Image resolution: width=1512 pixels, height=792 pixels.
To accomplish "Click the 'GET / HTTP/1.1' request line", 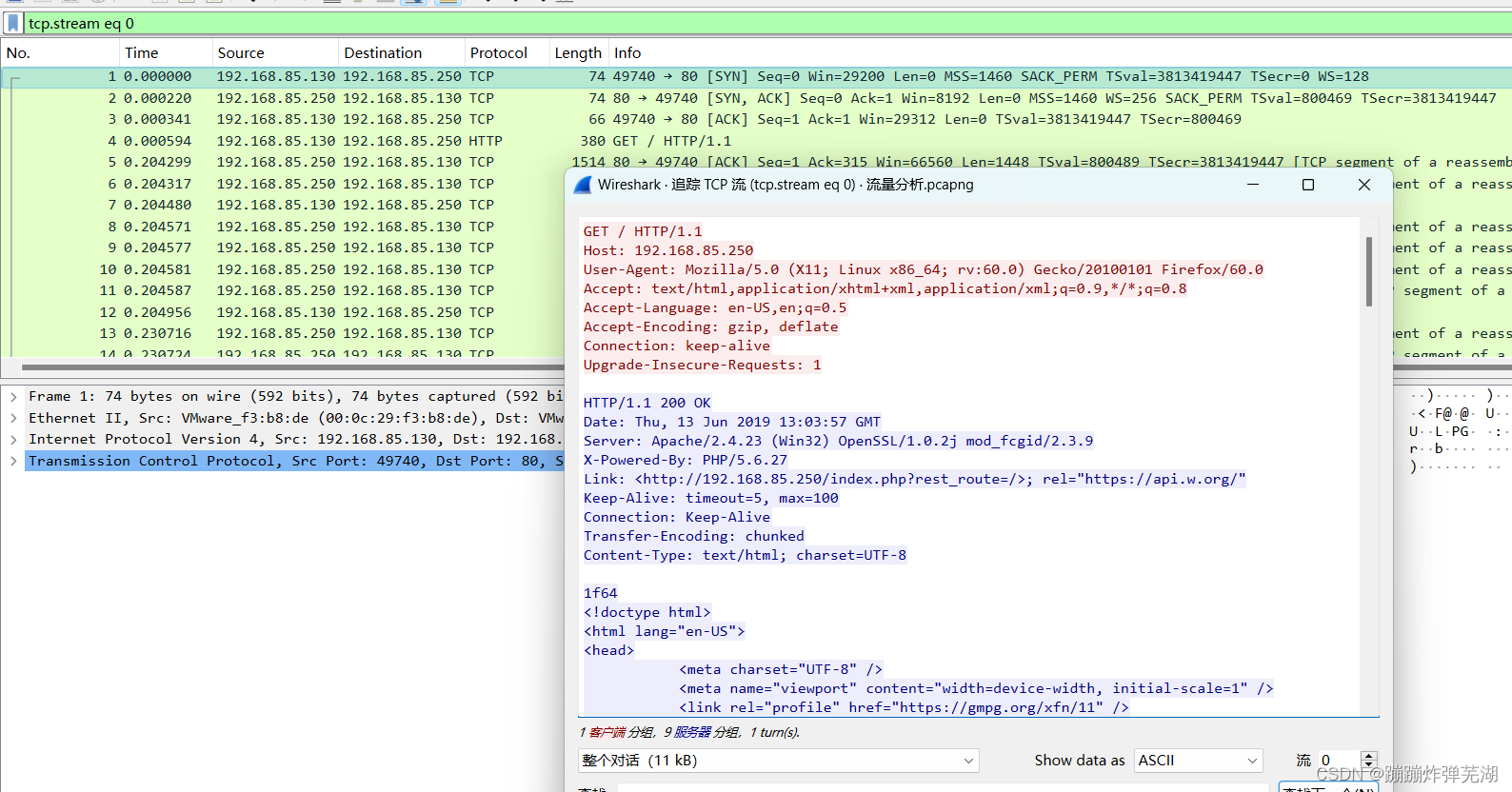I will tap(643, 231).
